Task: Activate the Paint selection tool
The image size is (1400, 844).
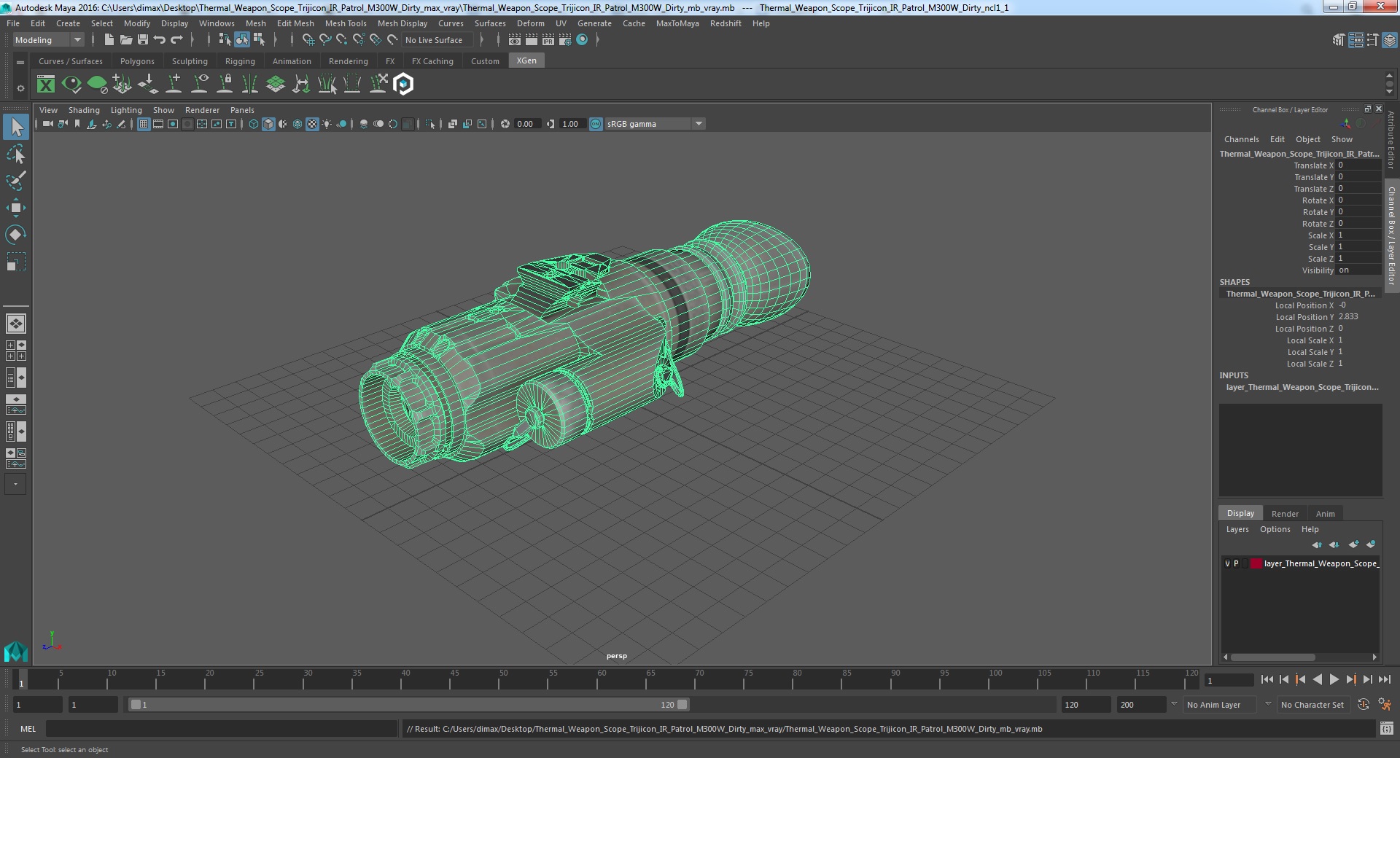Action: pyautogui.click(x=16, y=181)
